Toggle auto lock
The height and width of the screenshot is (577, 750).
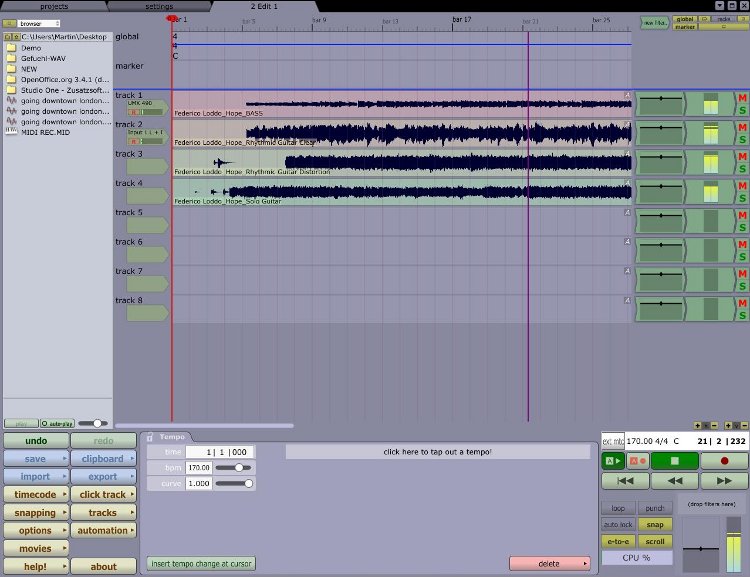pos(618,524)
